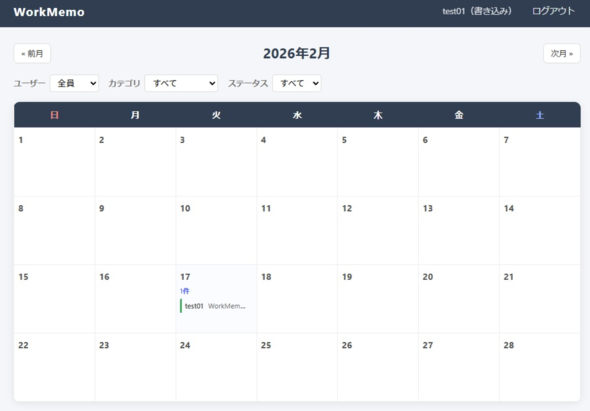
Task: Click the test01（書き込み） user label
Action: click(477, 11)
